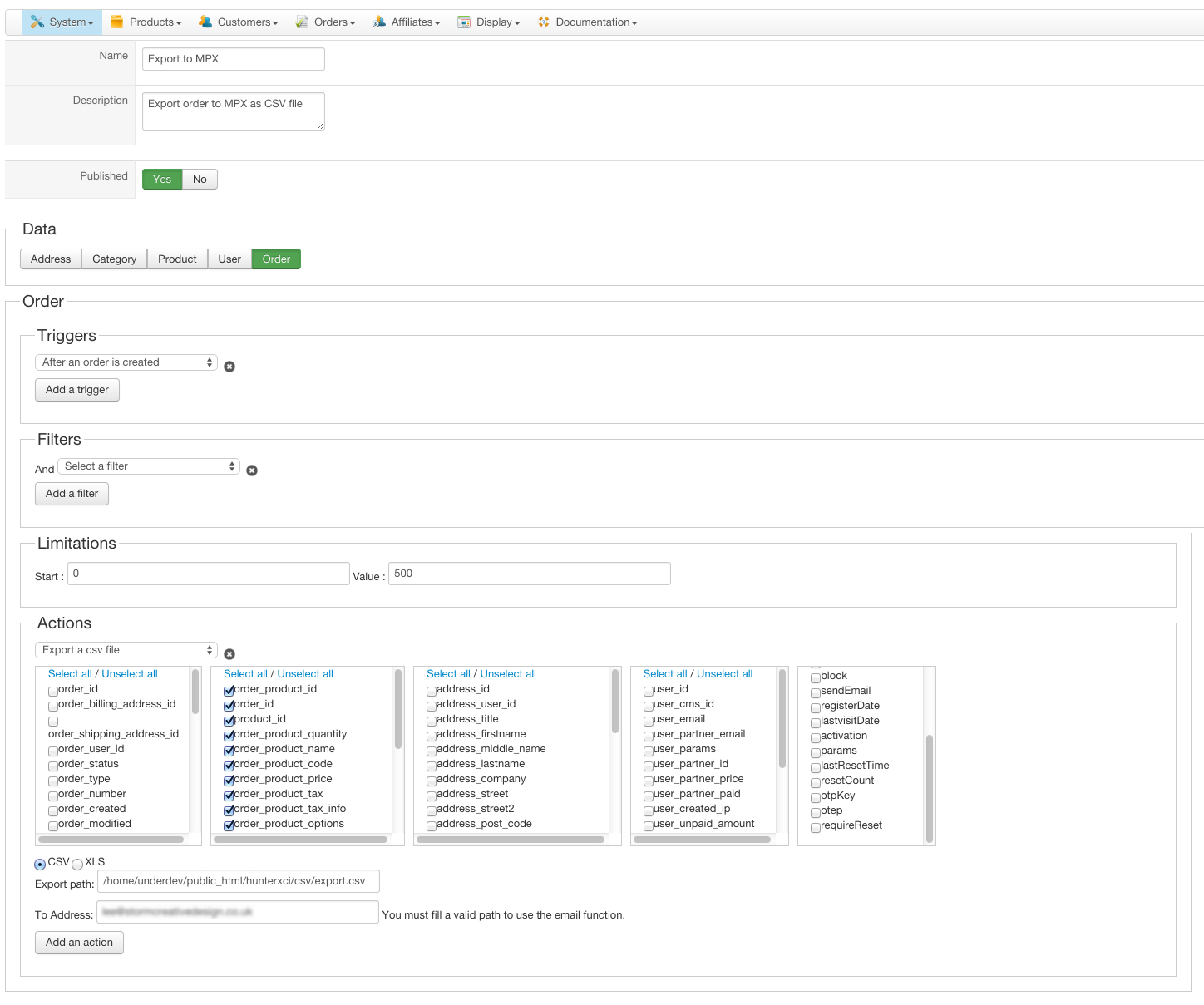Click the address fields list horizontal scrollbar

click(x=511, y=840)
